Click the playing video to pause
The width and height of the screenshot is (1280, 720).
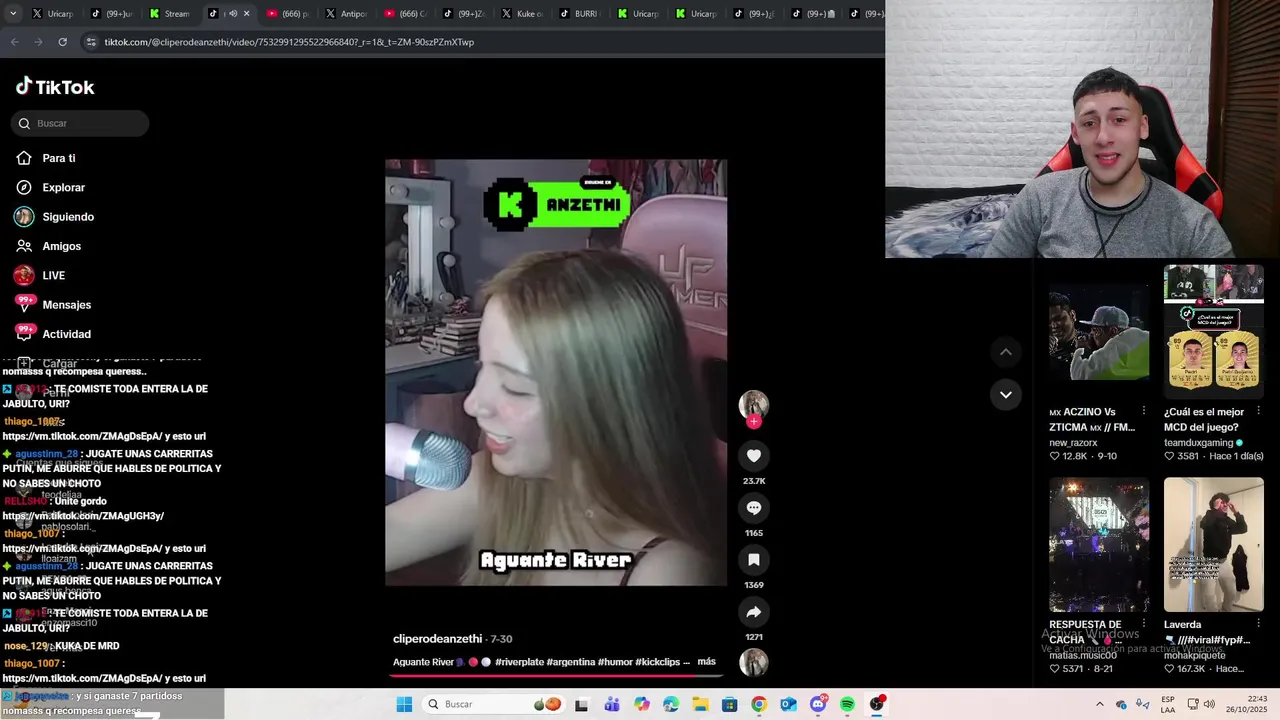(556, 372)
